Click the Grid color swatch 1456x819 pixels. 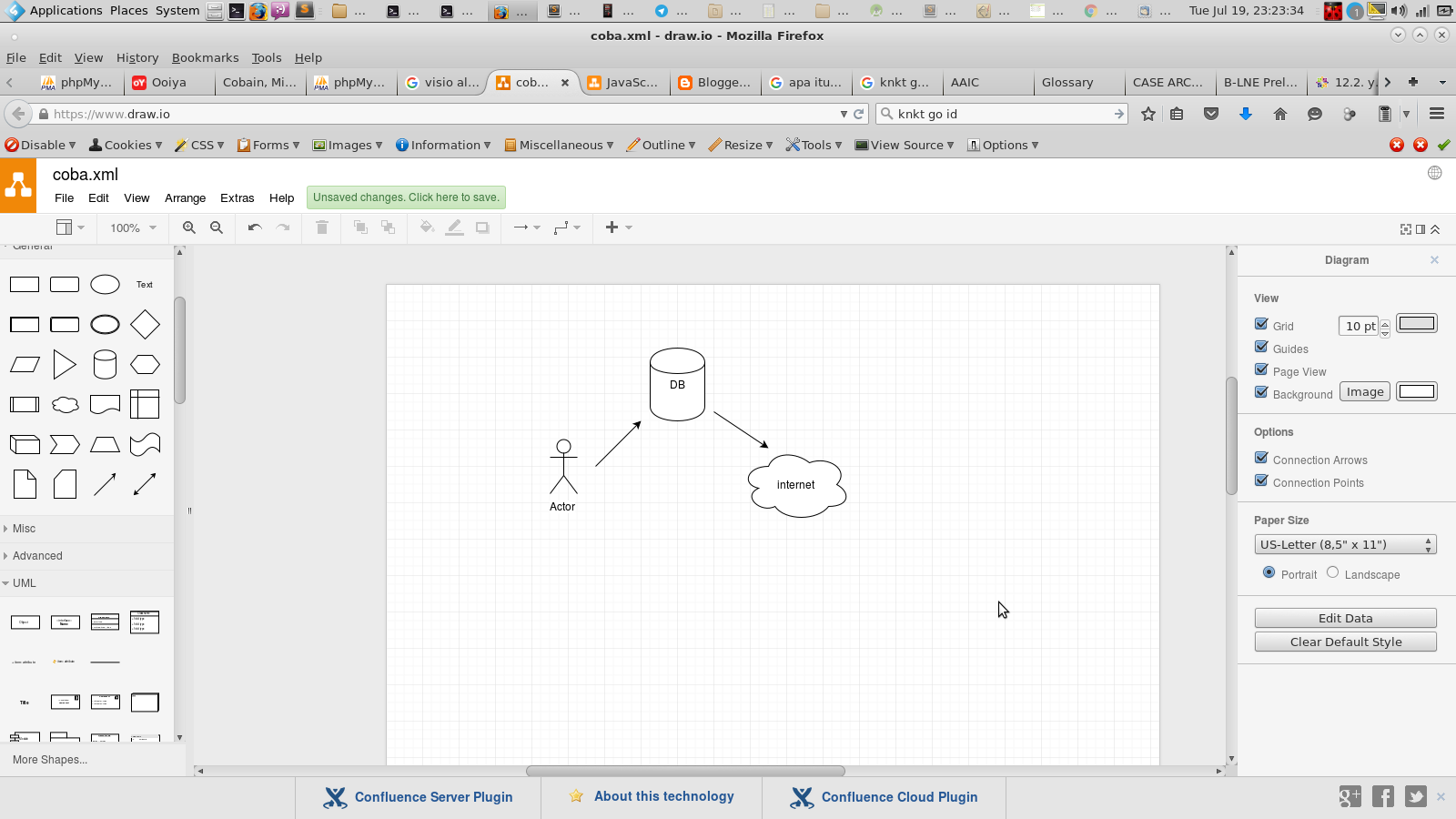pos(1416,322)
